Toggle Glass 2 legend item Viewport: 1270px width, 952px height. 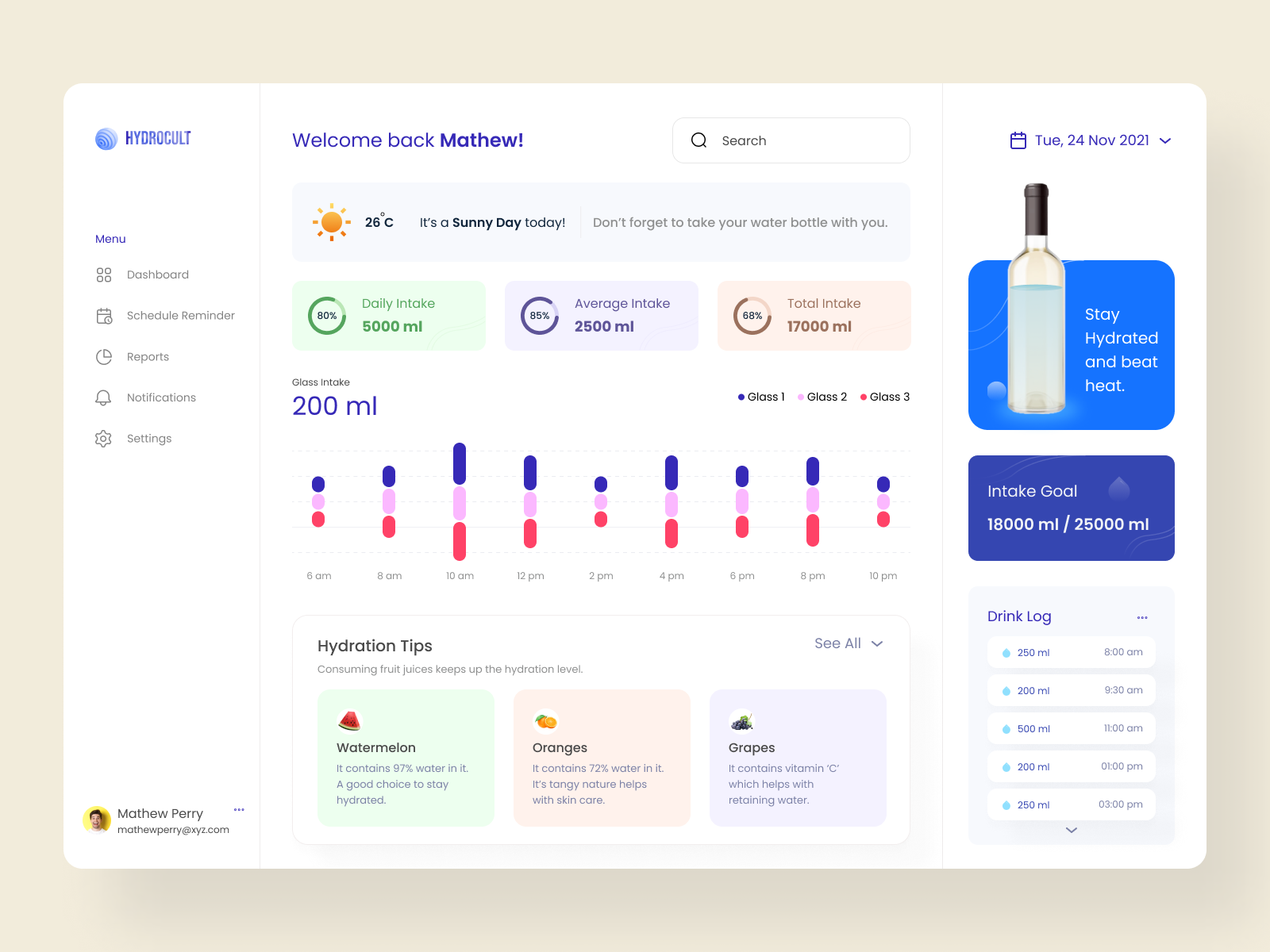[x=822, y=397]
